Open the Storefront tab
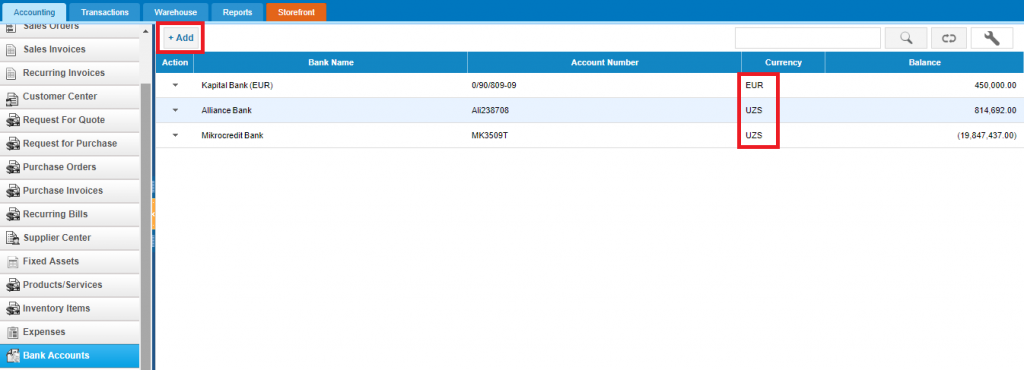Viewport: 1024px width, 370px height. click(296, 12)
